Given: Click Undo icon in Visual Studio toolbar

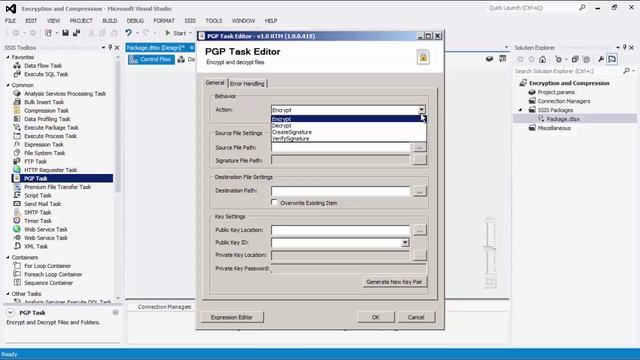Looking at the screenshot, I should click(x=128, y=33).
